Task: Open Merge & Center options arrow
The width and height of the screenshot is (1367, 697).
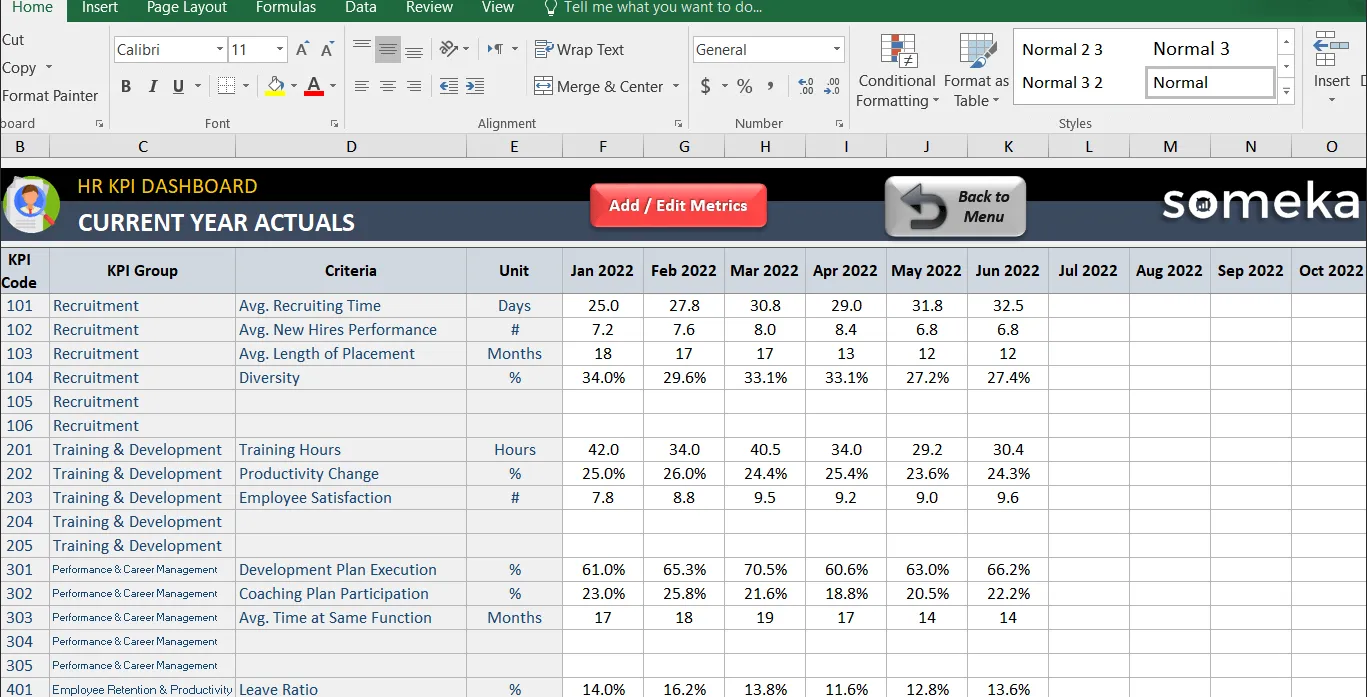Action: pyautogui.click(x=676, y=86)
